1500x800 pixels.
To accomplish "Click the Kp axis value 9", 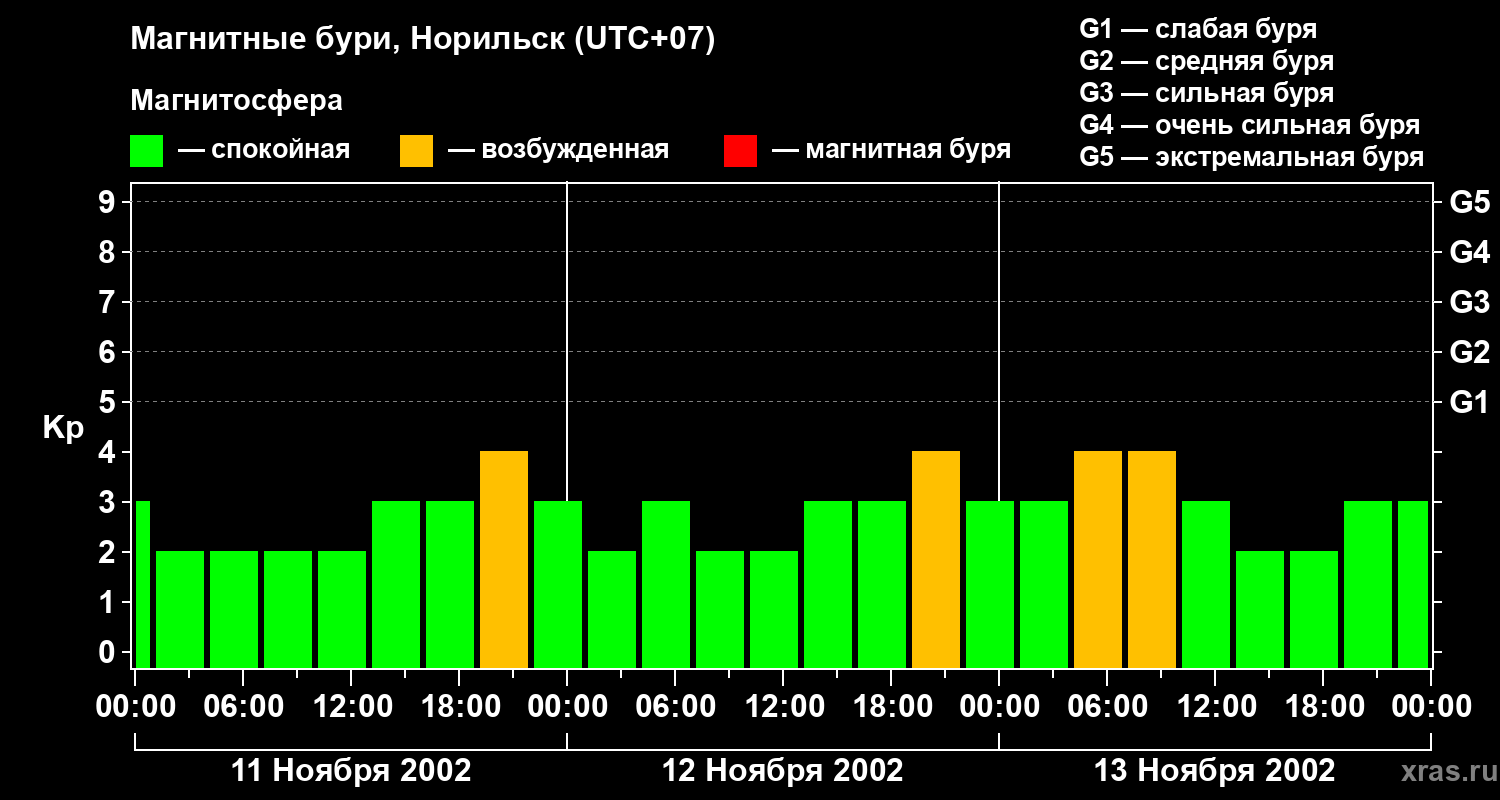I will click(109, 203).
